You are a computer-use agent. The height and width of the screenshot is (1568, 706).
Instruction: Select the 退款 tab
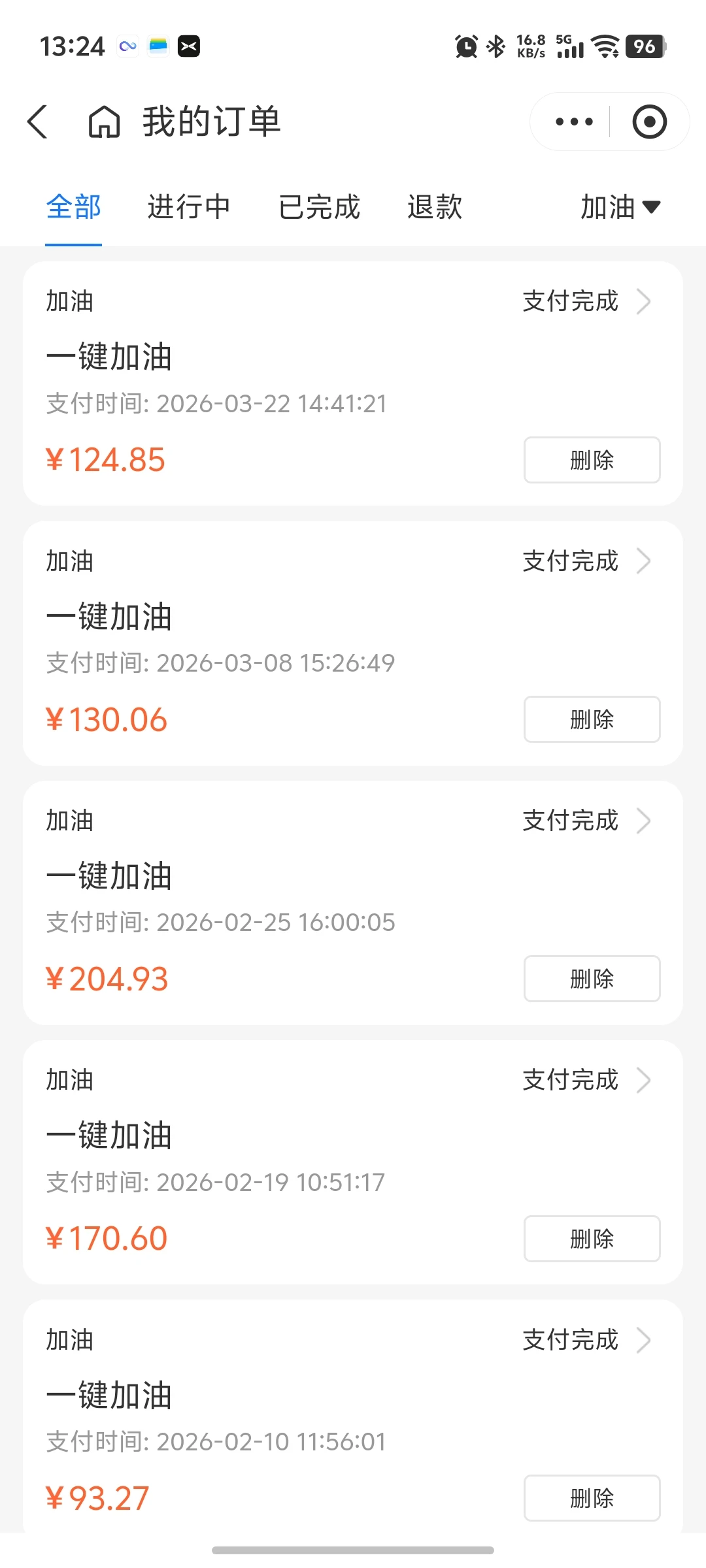[435, 207]
